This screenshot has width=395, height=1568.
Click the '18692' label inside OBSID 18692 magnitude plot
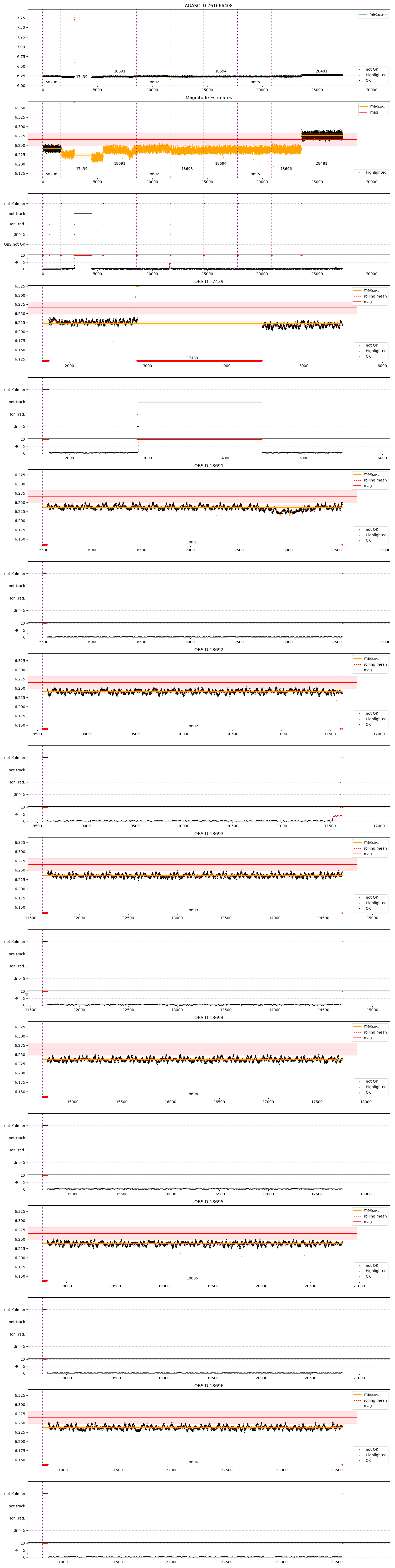pos(192,726)
